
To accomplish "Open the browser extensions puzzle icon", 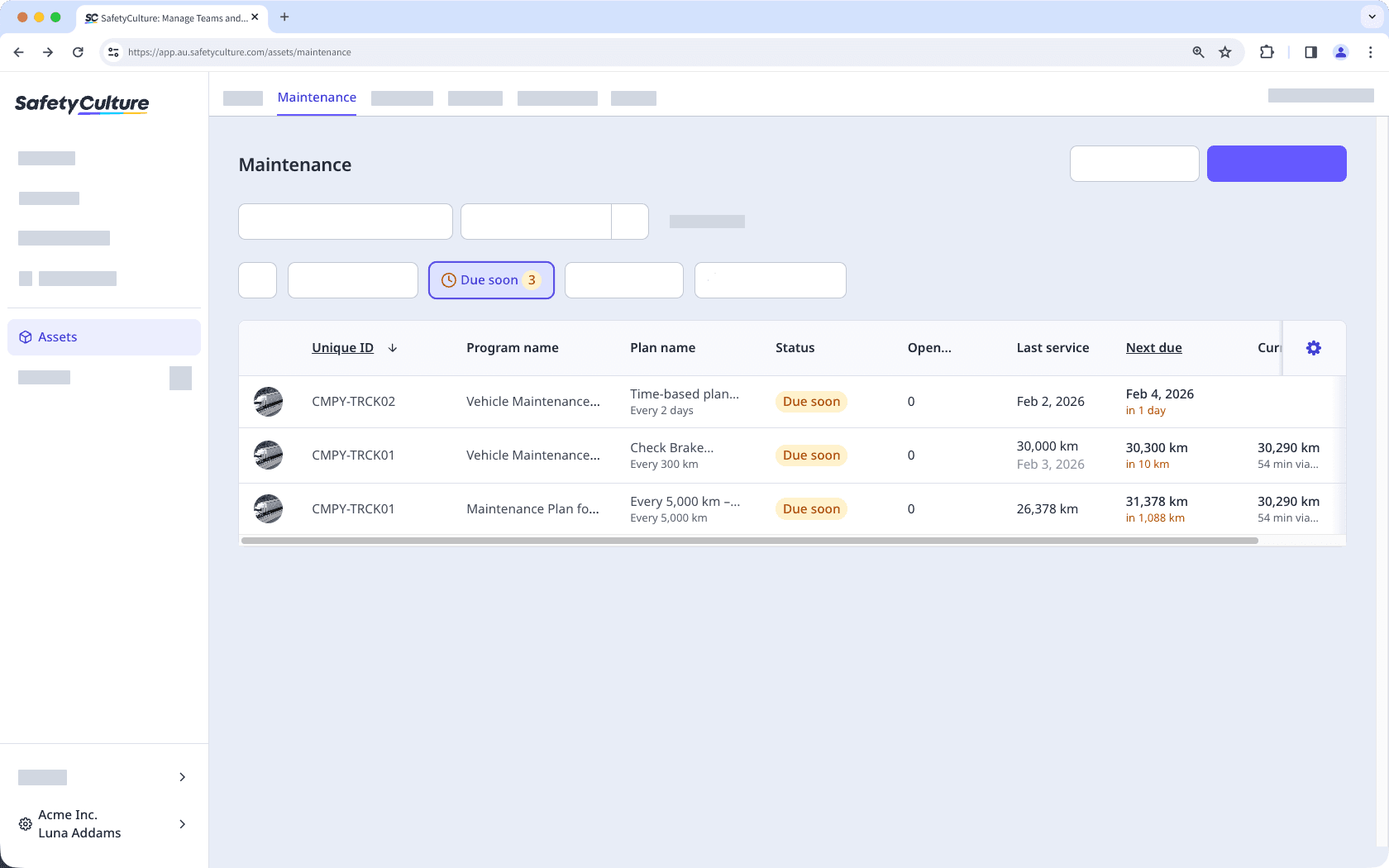I will [1267, 51].
